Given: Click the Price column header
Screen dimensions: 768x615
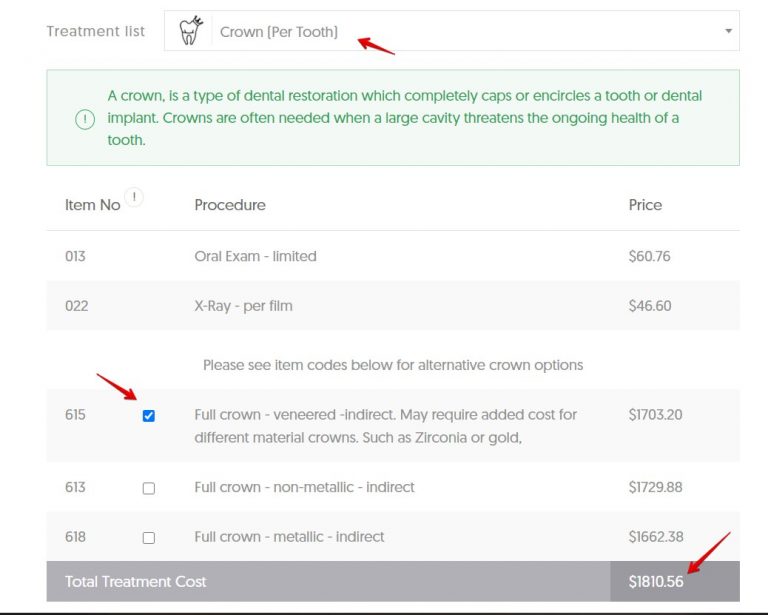Looking at the screenshot, I should tap(645, 205).
